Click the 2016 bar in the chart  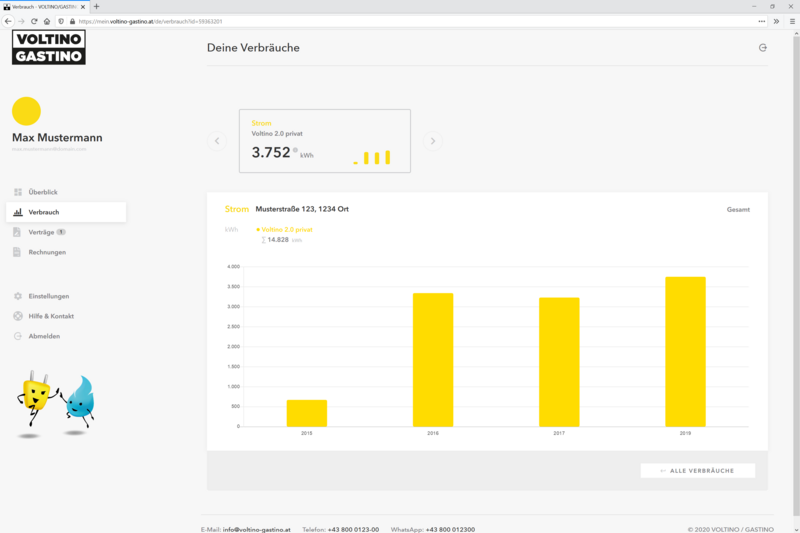pyautogui.click(x=433, y=360)
